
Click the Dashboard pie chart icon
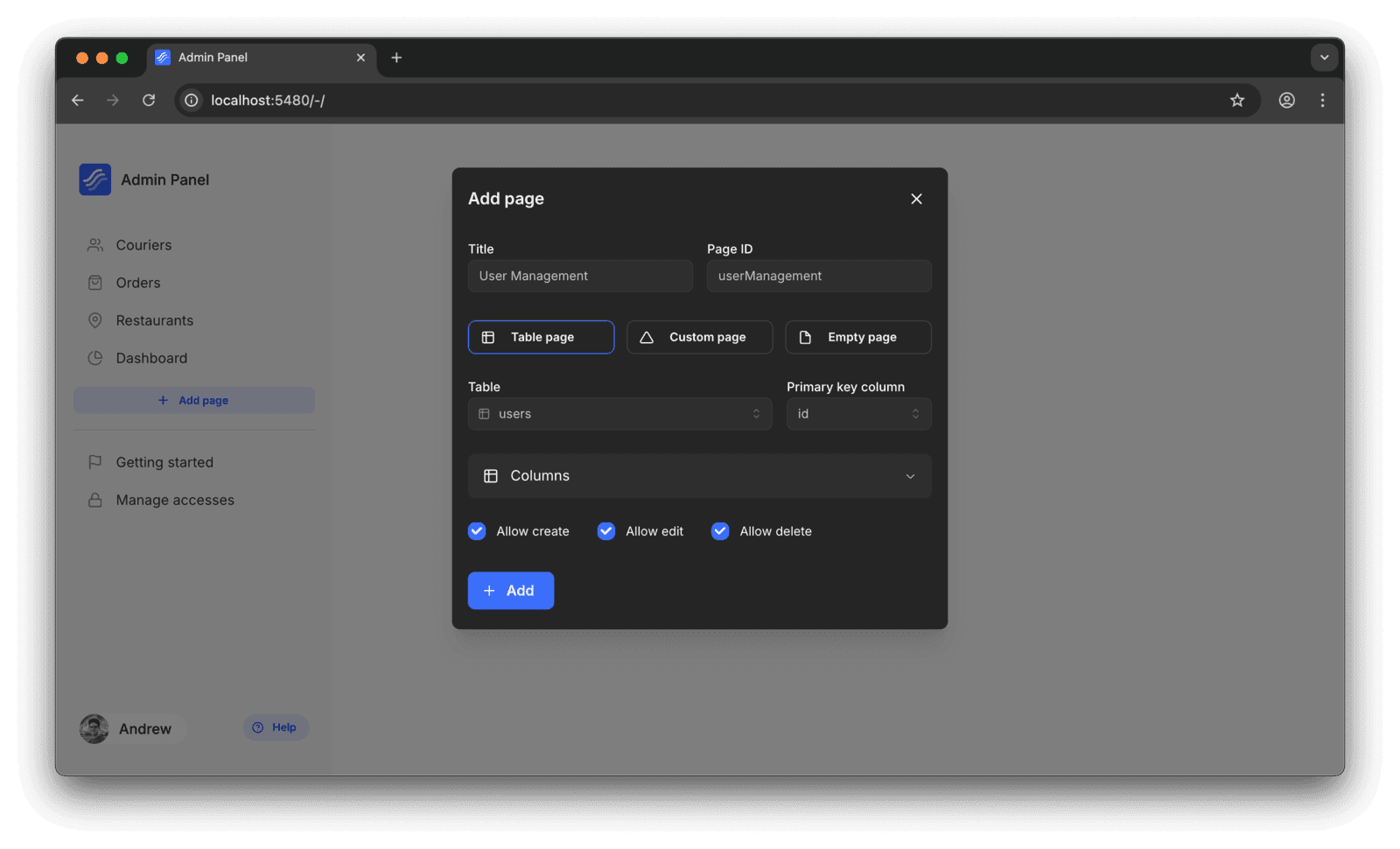coord(95,358)
